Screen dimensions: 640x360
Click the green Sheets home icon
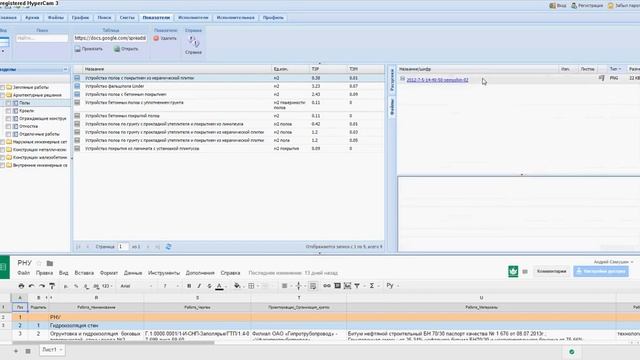click(4, 267)
